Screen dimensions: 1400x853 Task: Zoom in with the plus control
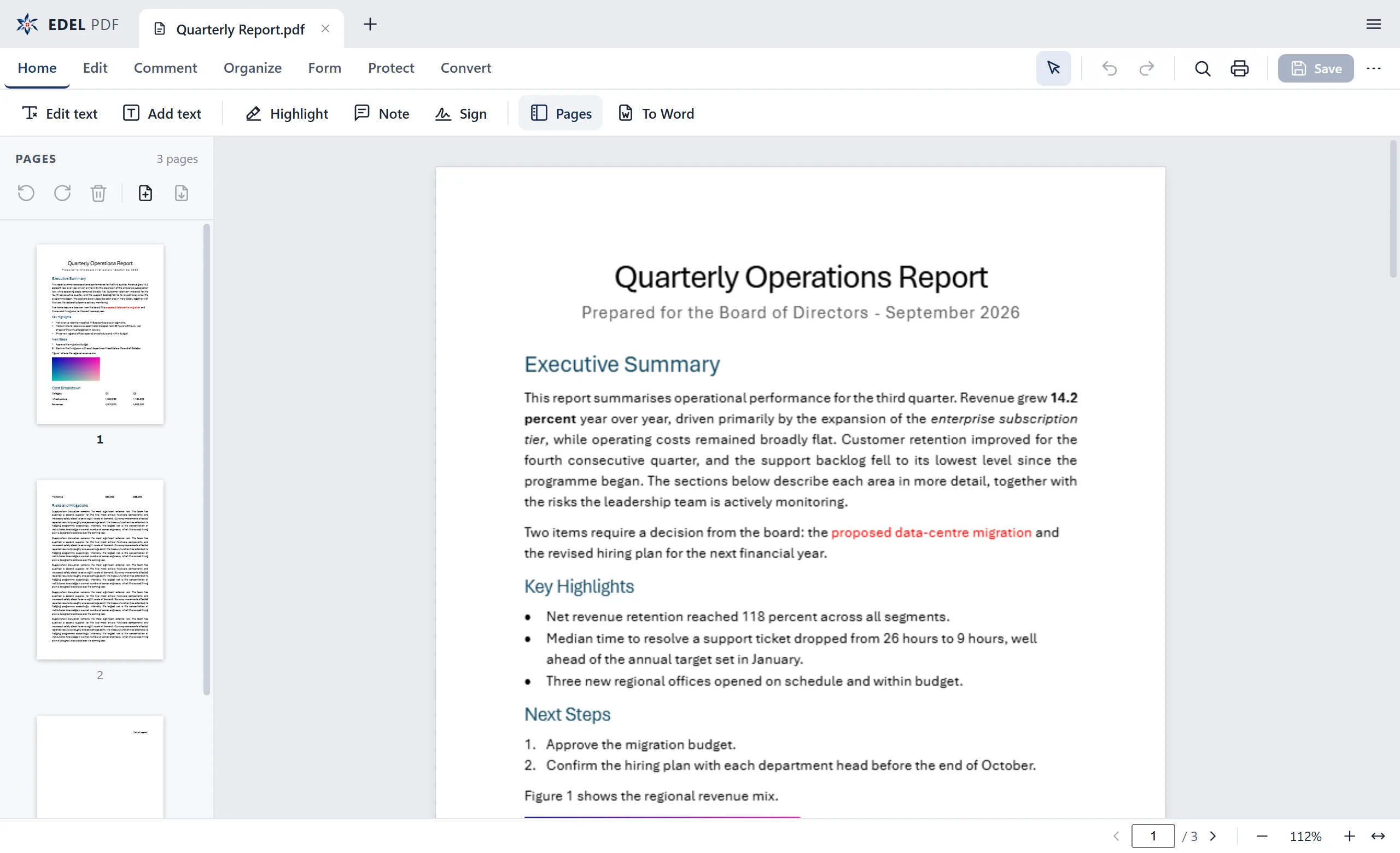(x=1350, y=836)
